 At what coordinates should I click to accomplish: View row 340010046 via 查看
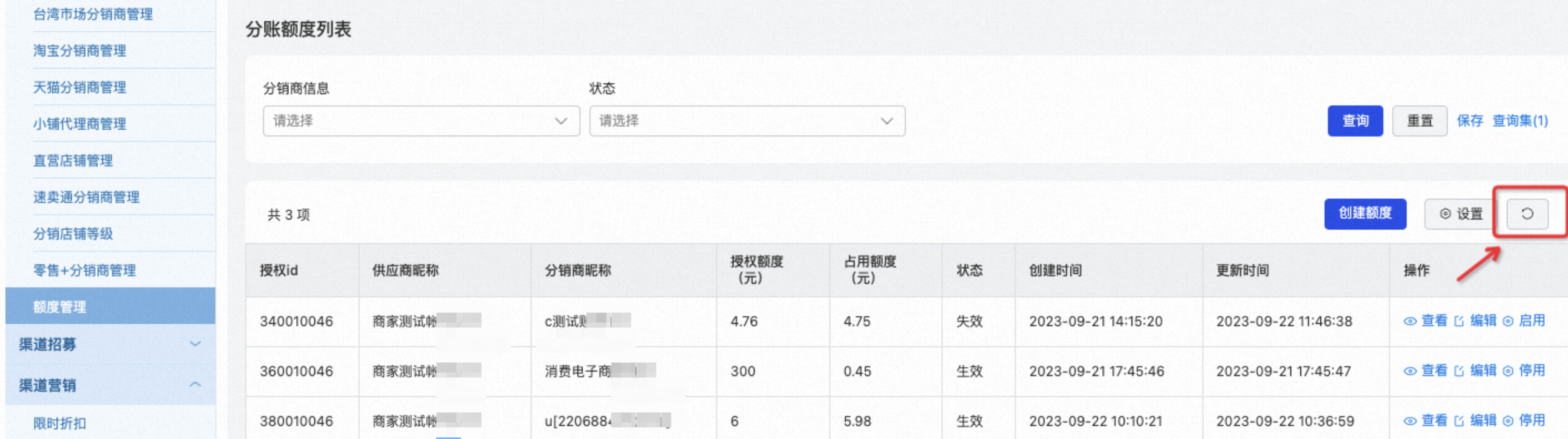pos(1425,321)
